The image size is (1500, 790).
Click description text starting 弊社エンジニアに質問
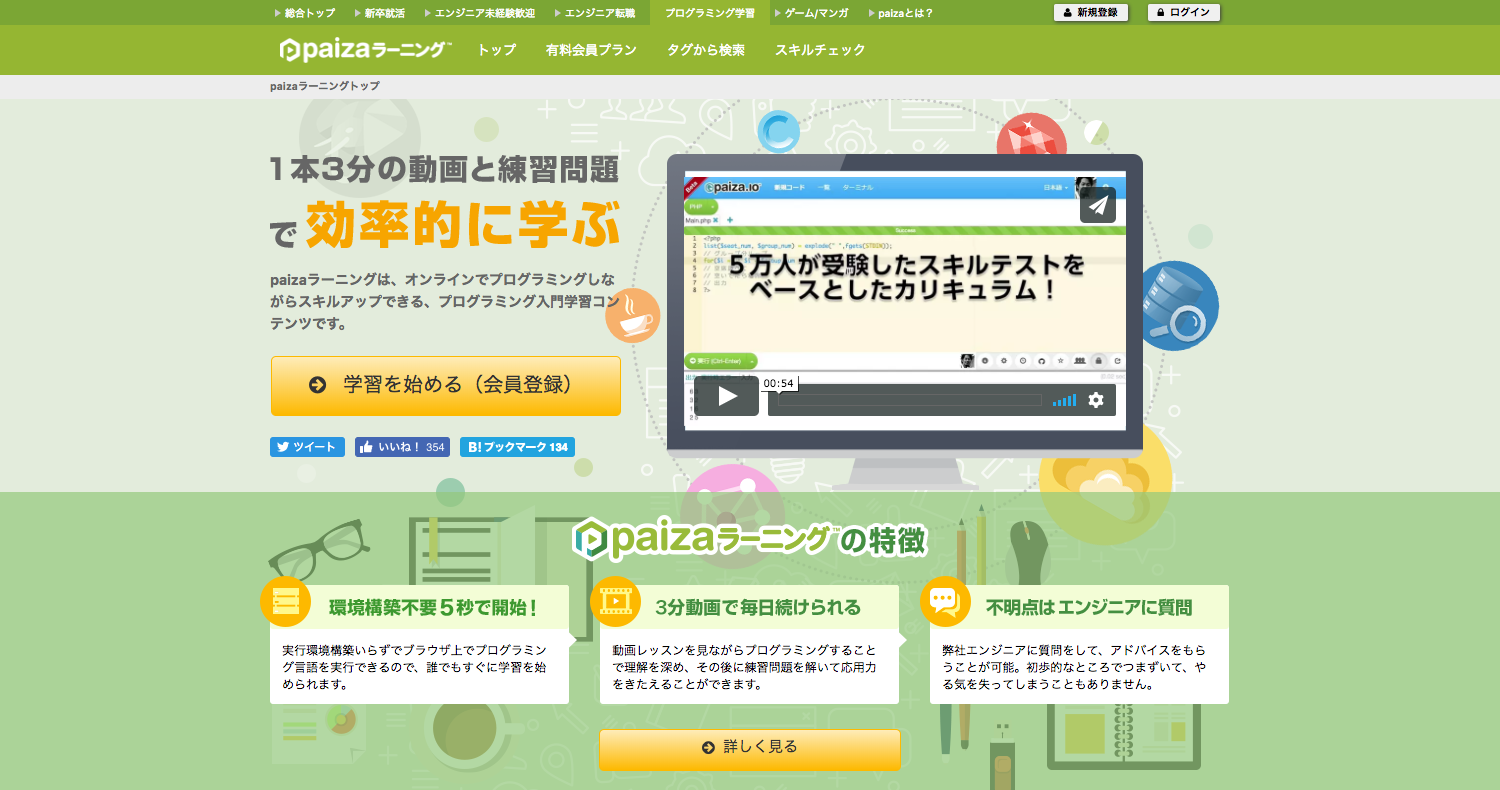[x=1075, y=668]
